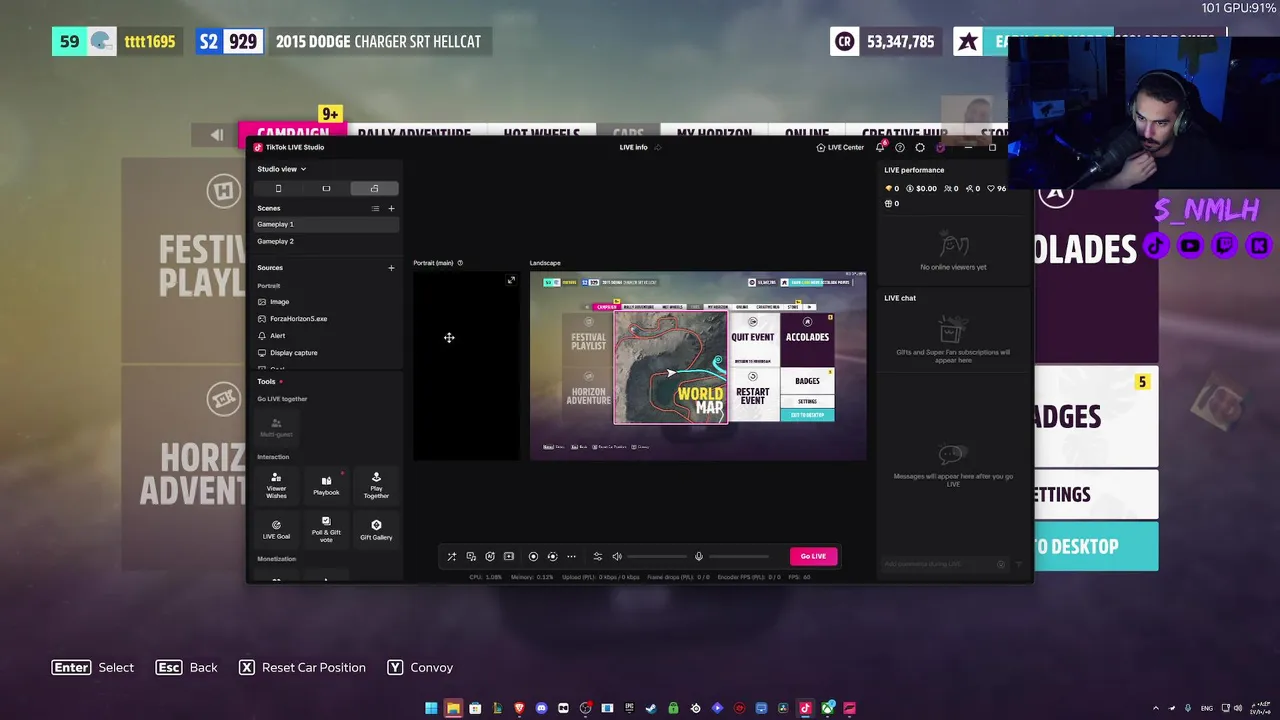The image size is (1280, 720).
Task: Mute the speaker output
Action: (617, 556)
